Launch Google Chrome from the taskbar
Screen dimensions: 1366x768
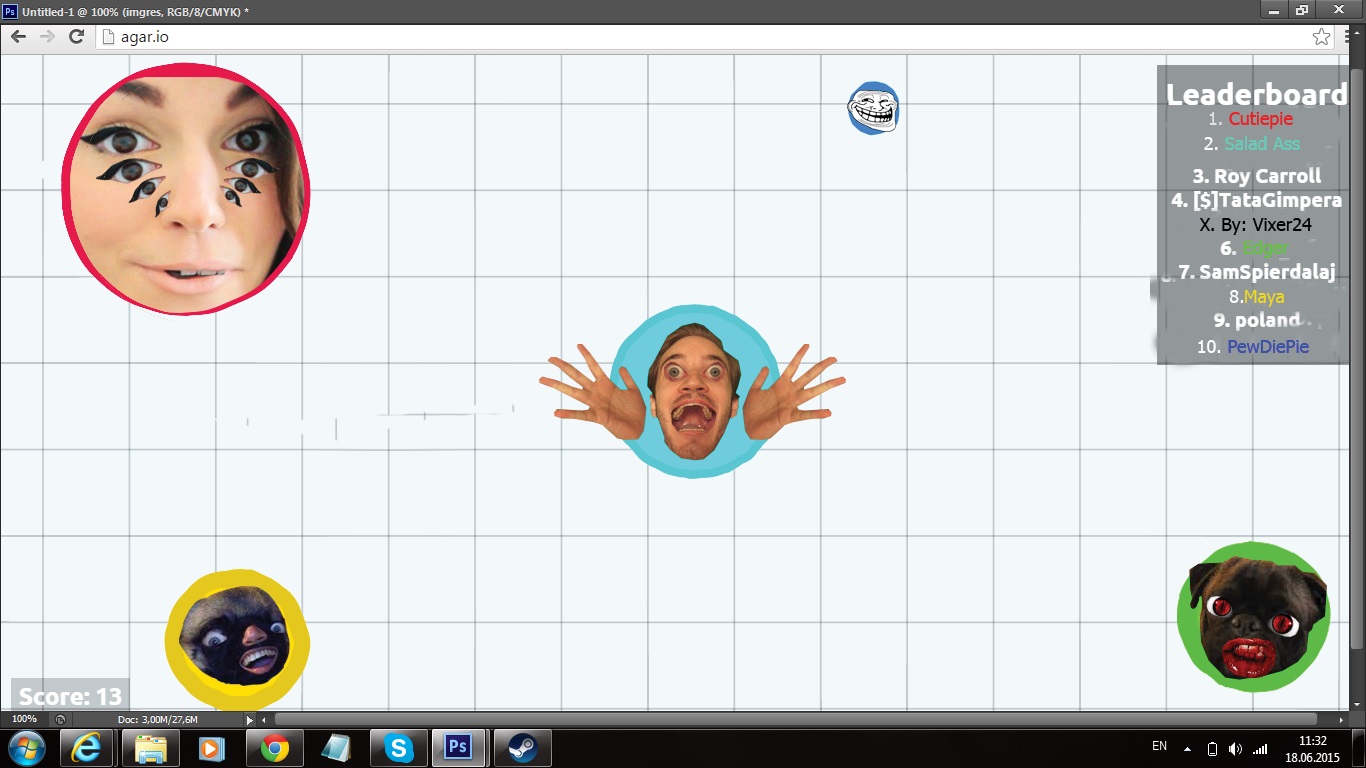[275, 748]
